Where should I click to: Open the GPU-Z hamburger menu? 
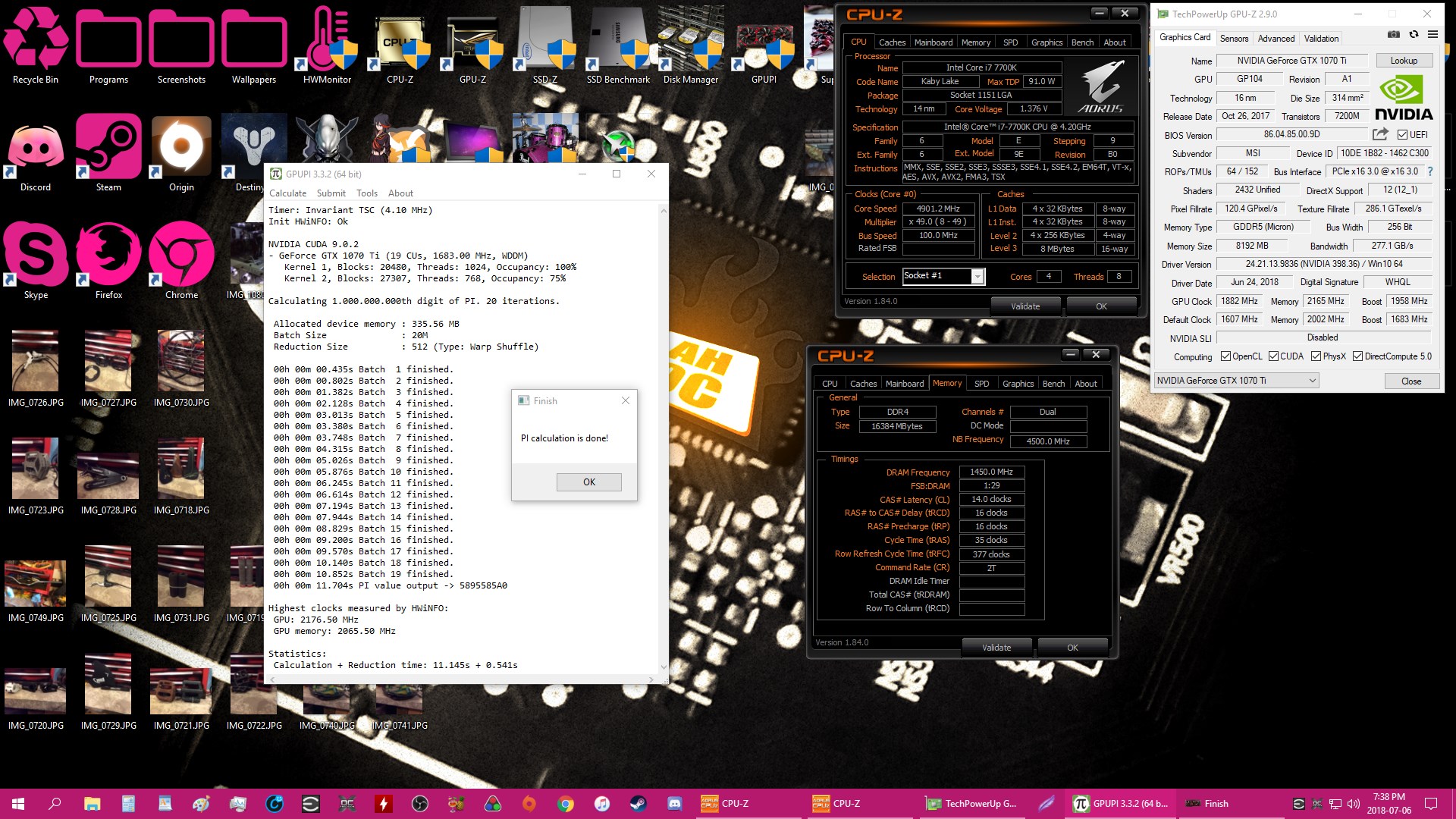coord(1432,34)
